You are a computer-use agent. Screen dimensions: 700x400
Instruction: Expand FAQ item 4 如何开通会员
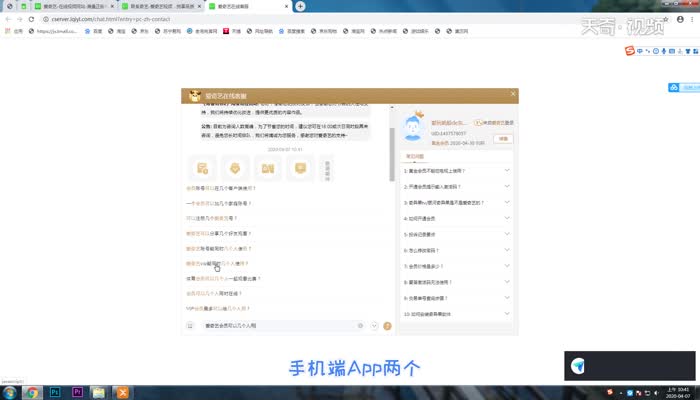[456, 219]
